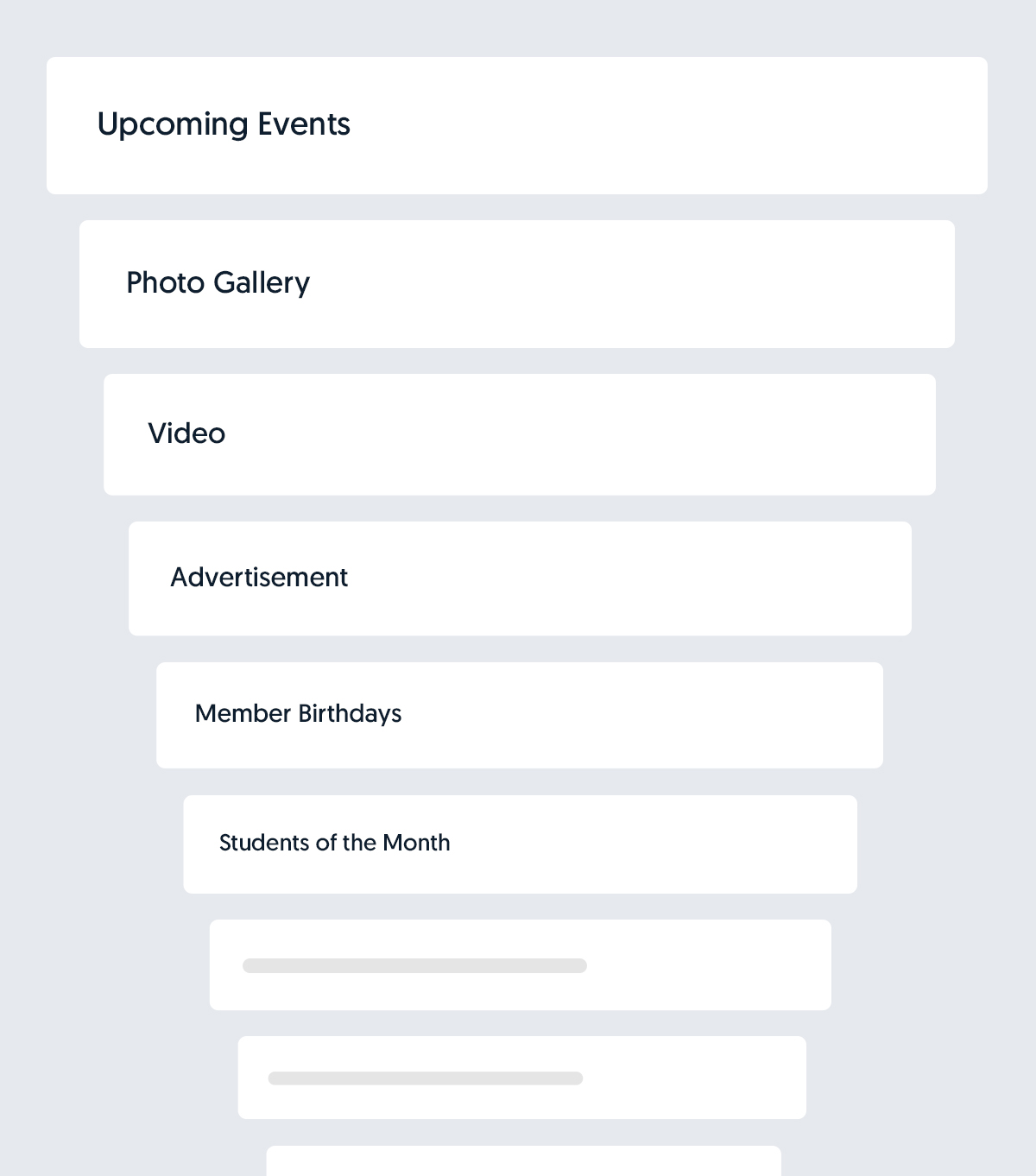The width and height of the screenshot is (1036, 1176).
Task: Click the "Students of the Month" text
Action: [x=334, y=843]
